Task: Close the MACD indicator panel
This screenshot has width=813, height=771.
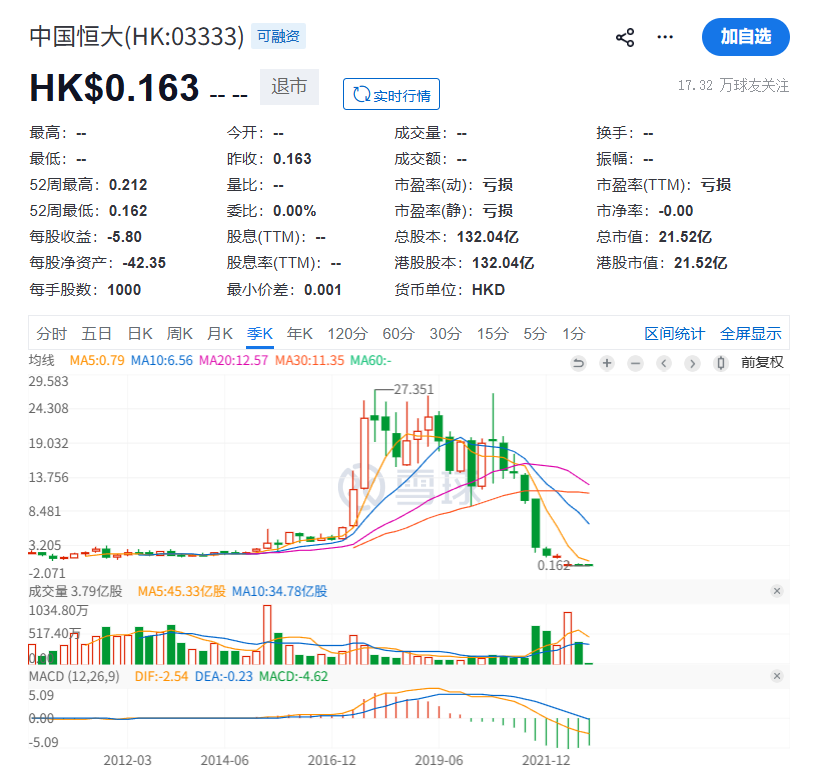Action: point(777,676)
